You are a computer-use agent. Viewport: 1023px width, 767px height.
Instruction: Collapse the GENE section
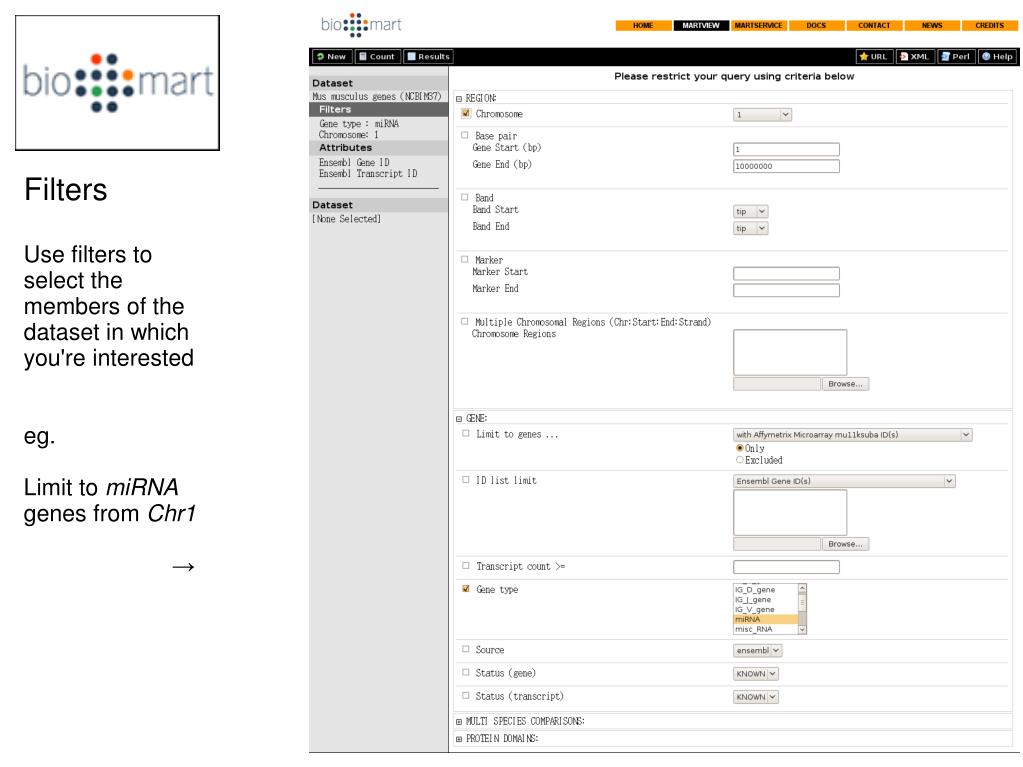coord(459,419)
